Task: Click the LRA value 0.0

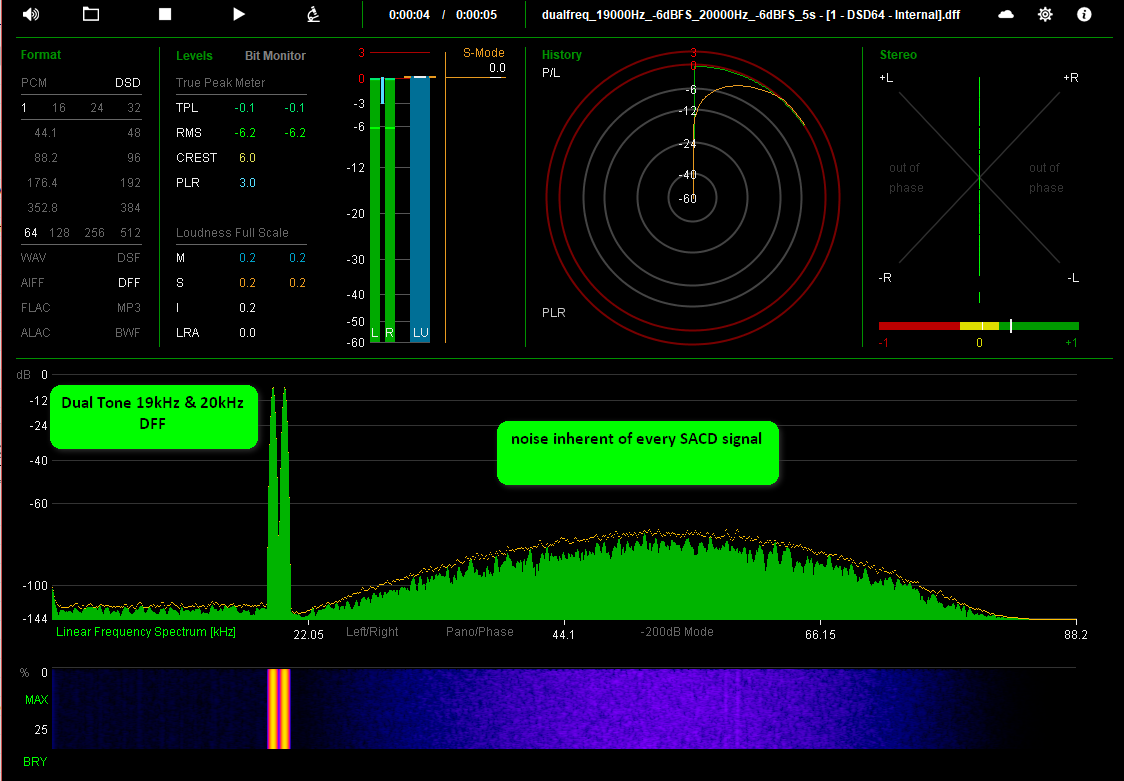Action: click(247, 332)
